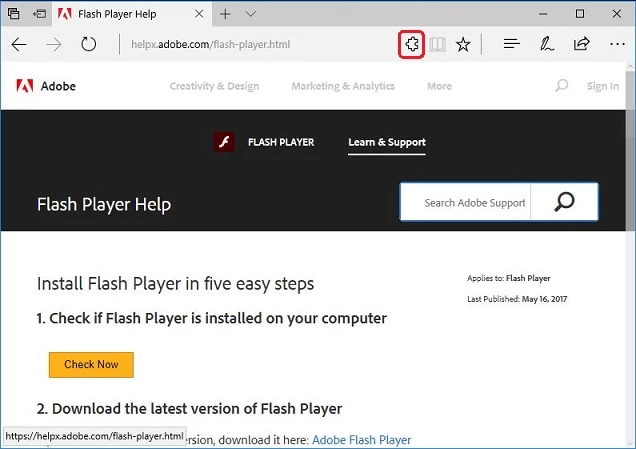Open Marketing & Analytics menu
The height and width of the screenshot is (449, 636).
[x=343, y=86]
